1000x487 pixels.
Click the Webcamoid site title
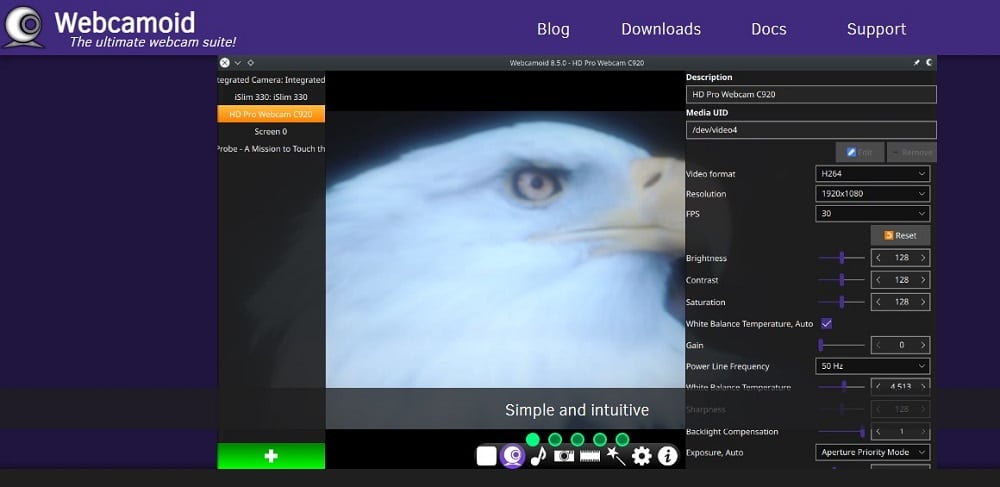(x=124, y=22)
